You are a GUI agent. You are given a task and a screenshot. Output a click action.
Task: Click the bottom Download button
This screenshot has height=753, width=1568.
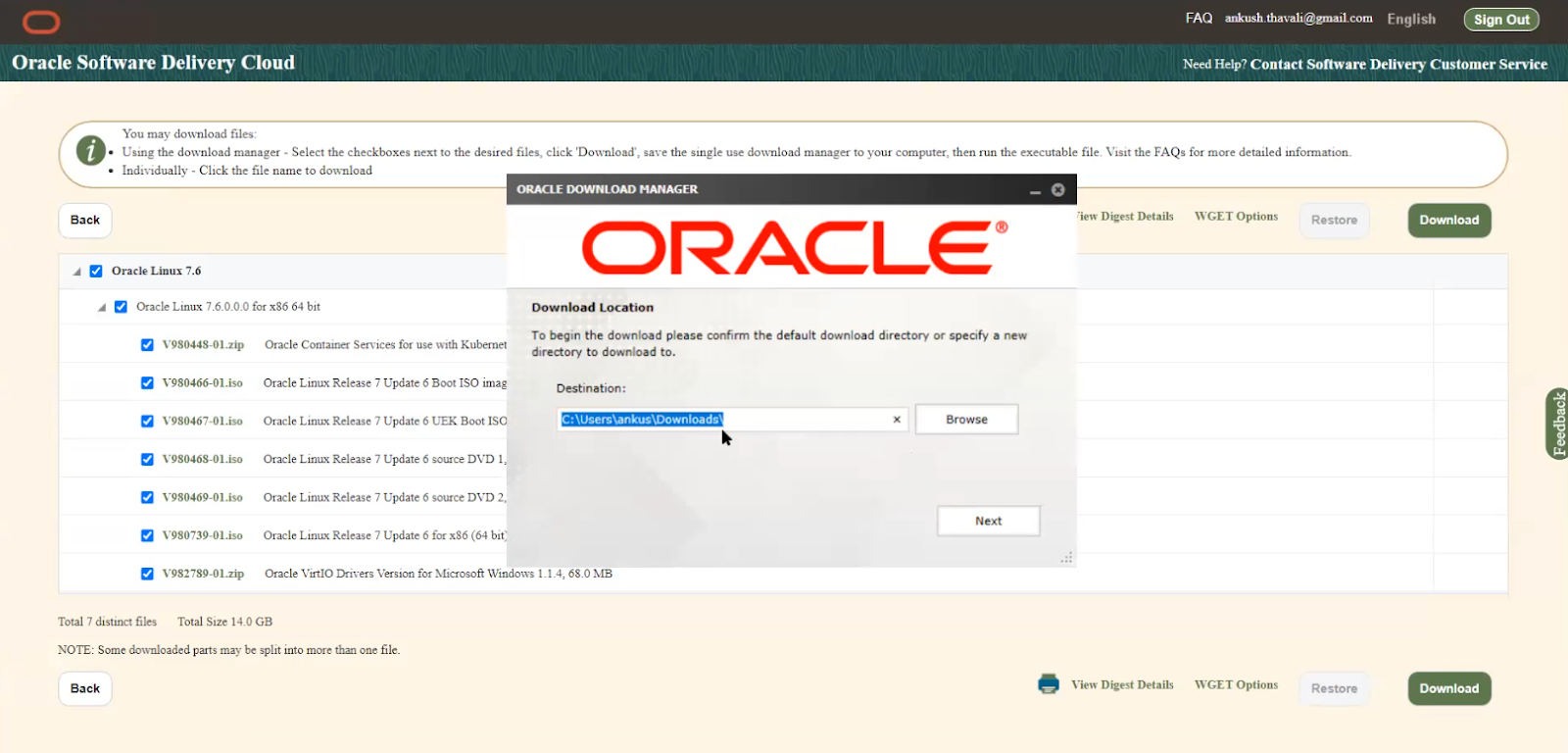(1449, 689)
